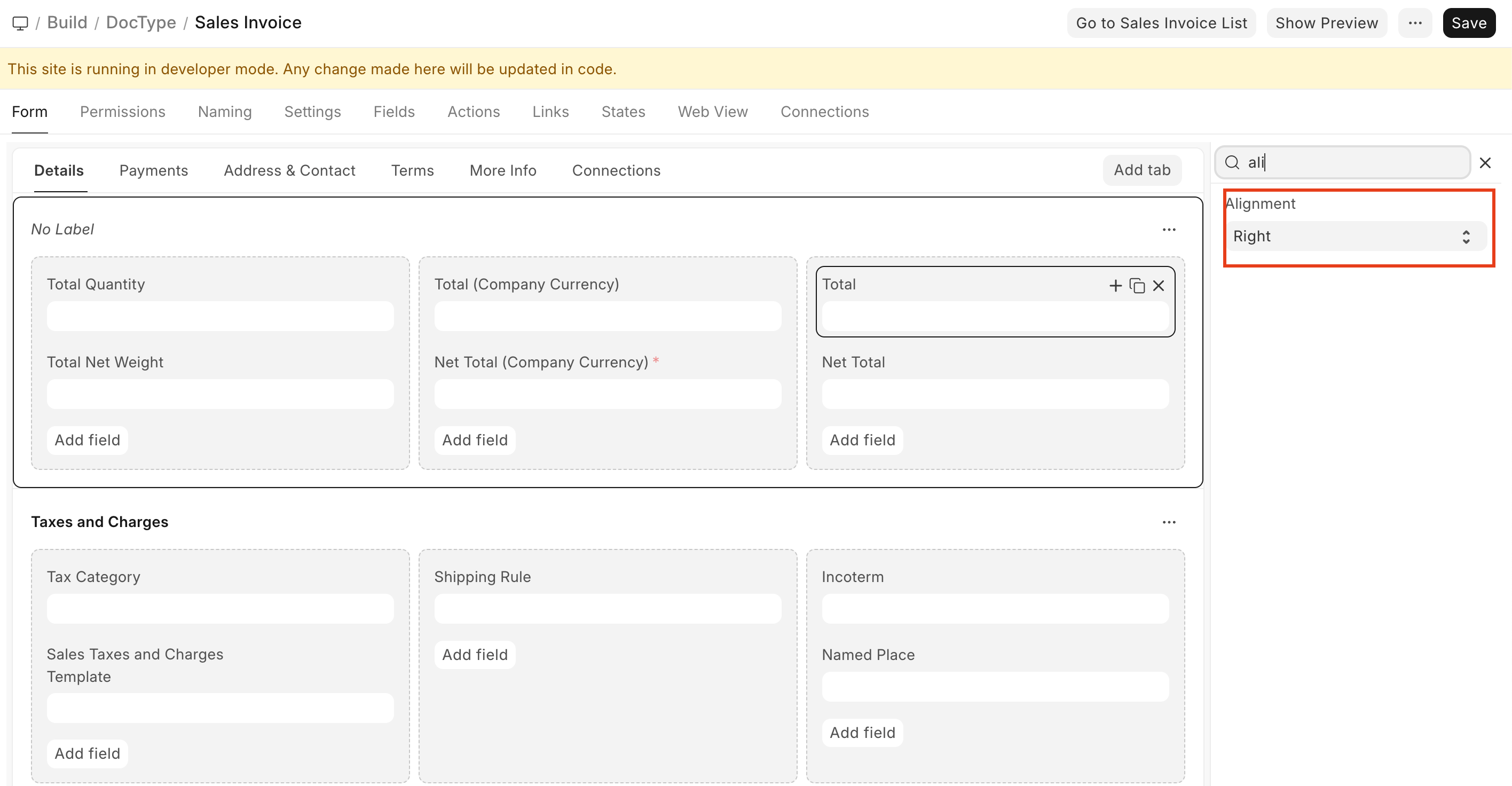The width and height of the screenshot is (1512, 786).
Task: Clear the property search with X icon
Action: 1485,163
